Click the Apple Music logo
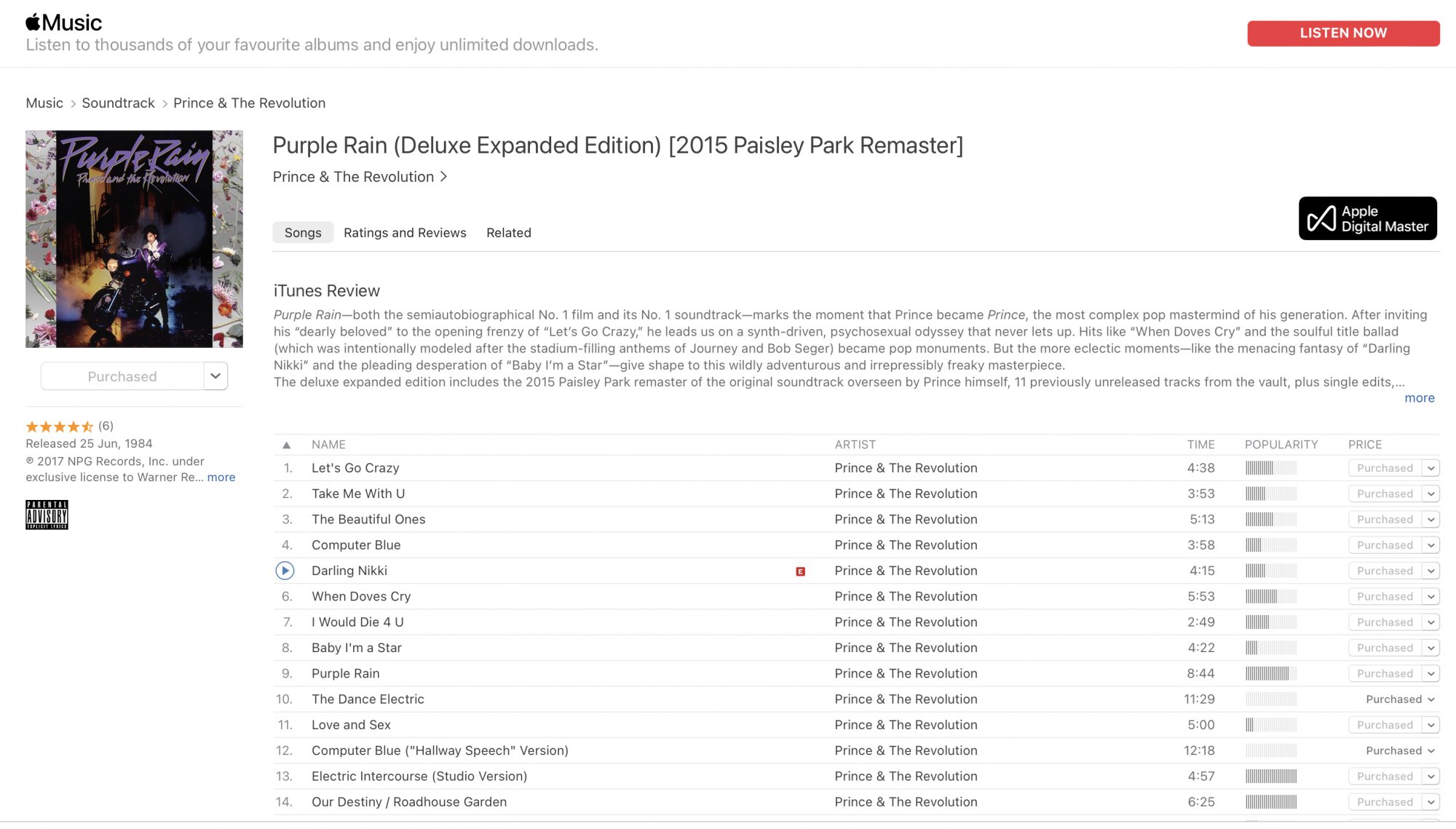 63,23
